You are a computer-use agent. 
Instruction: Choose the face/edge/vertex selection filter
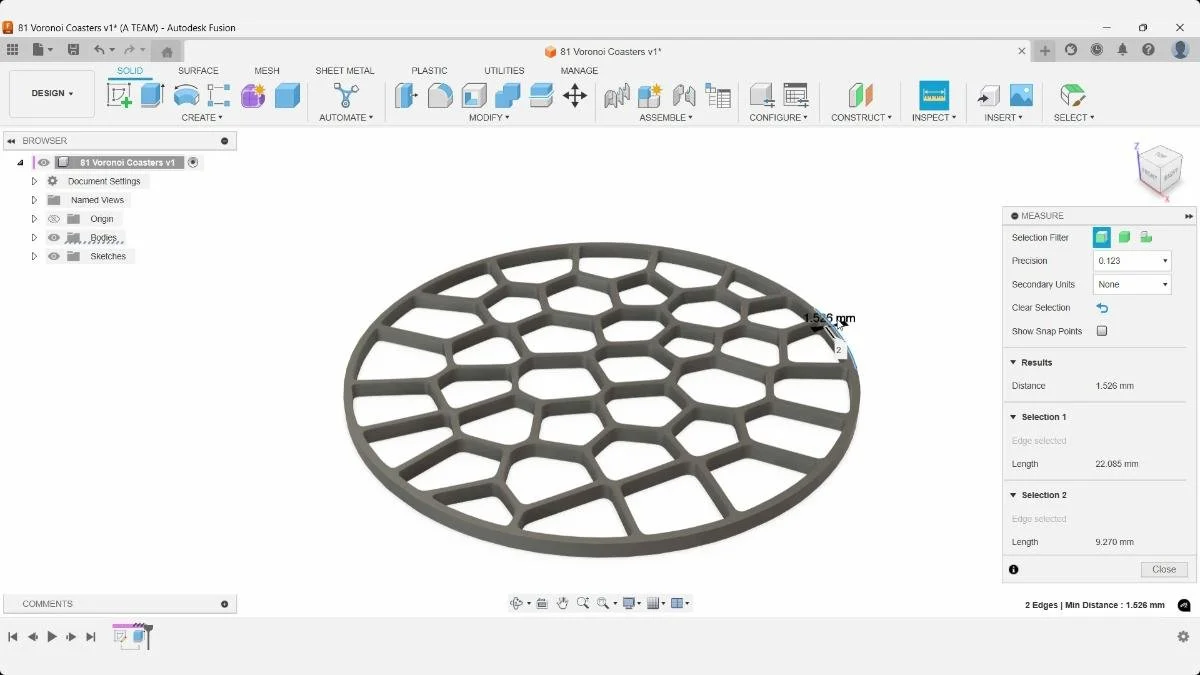tap(1101, 237)
